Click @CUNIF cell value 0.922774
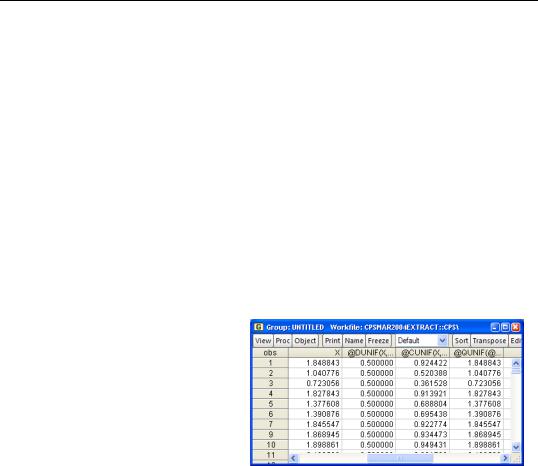This screenshot has height=466, width=538. (x=422, y=424)
